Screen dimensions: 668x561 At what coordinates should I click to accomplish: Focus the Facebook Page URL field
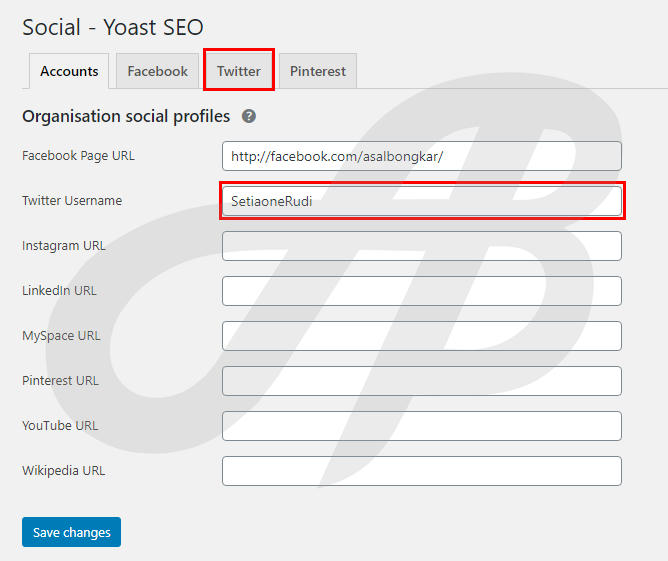422,156
